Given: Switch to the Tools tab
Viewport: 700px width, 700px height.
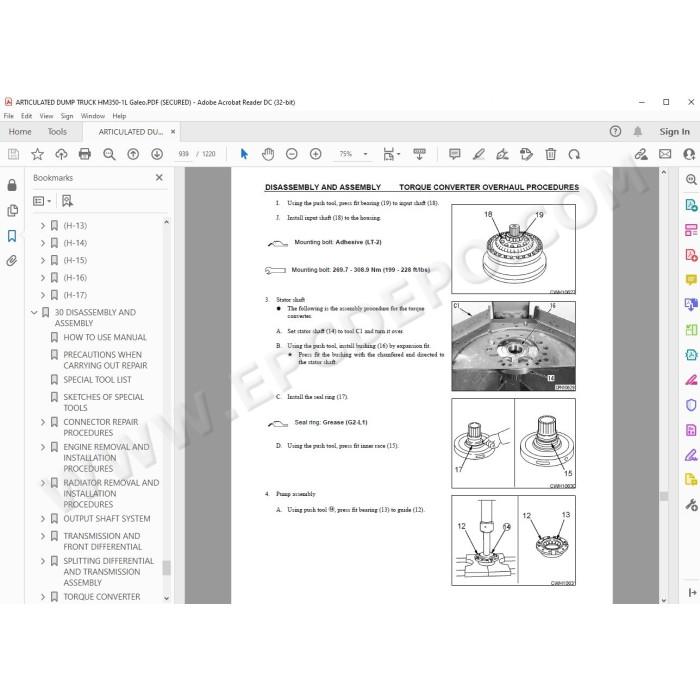Looking at the screenshot, I should point(57,132).
